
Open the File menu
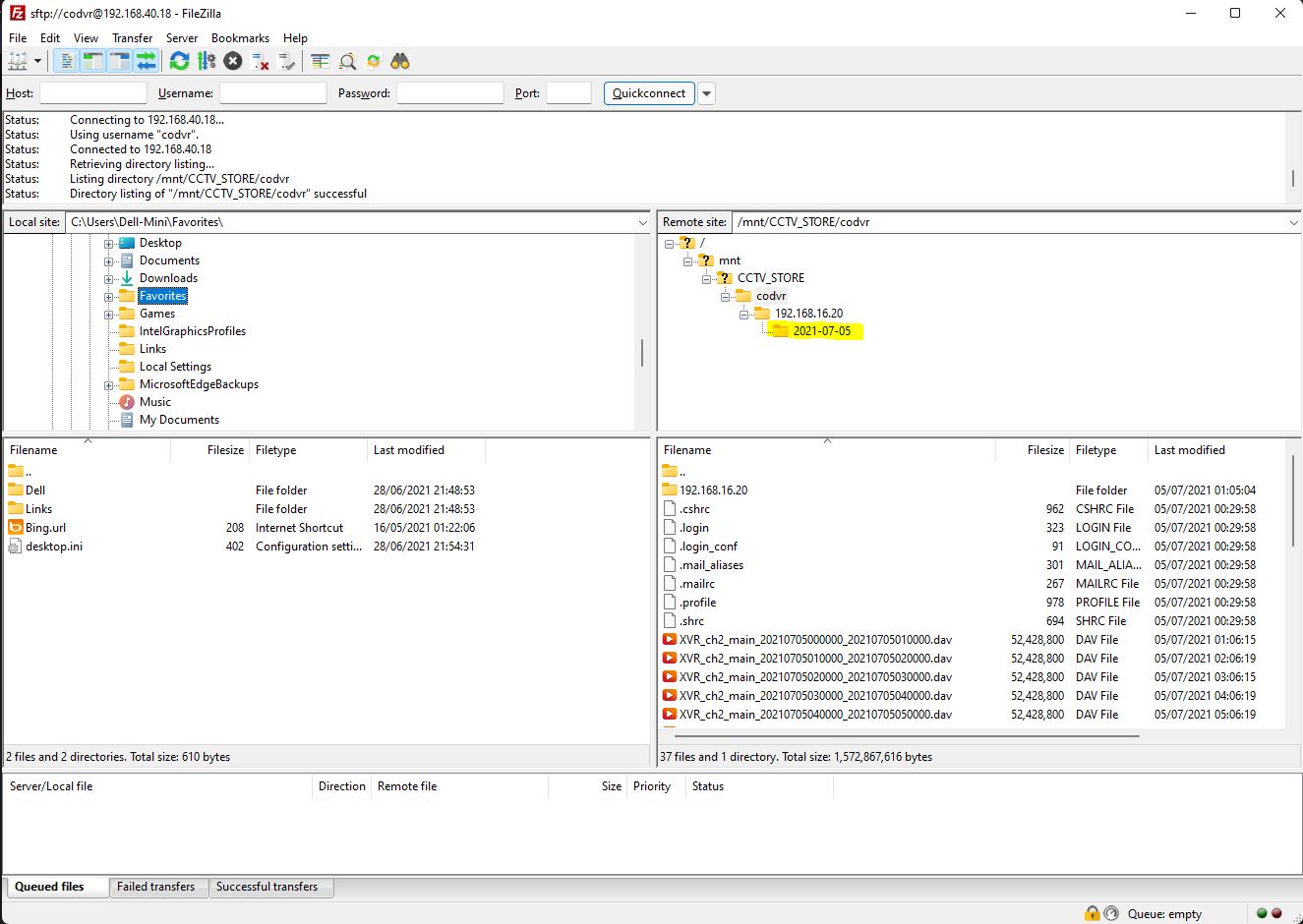point(18,37)
